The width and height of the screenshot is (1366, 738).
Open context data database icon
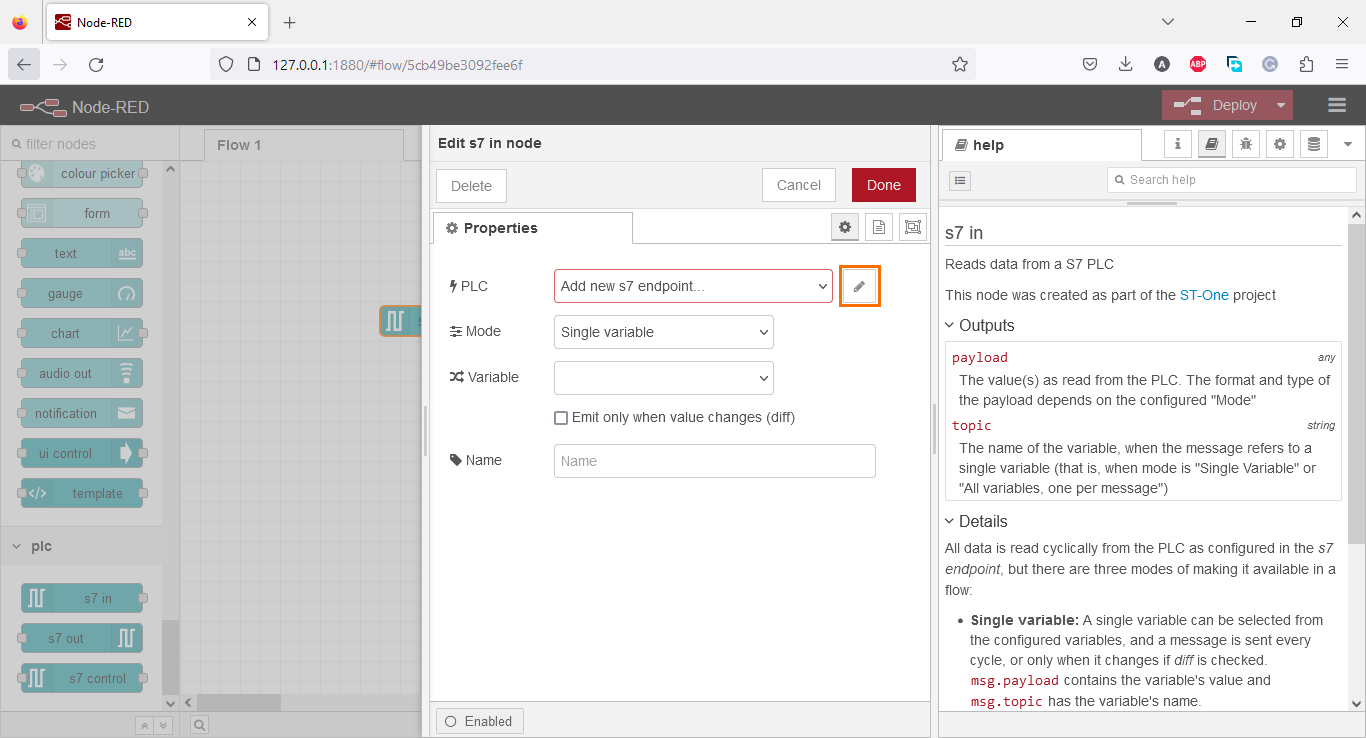(1314, 144)
